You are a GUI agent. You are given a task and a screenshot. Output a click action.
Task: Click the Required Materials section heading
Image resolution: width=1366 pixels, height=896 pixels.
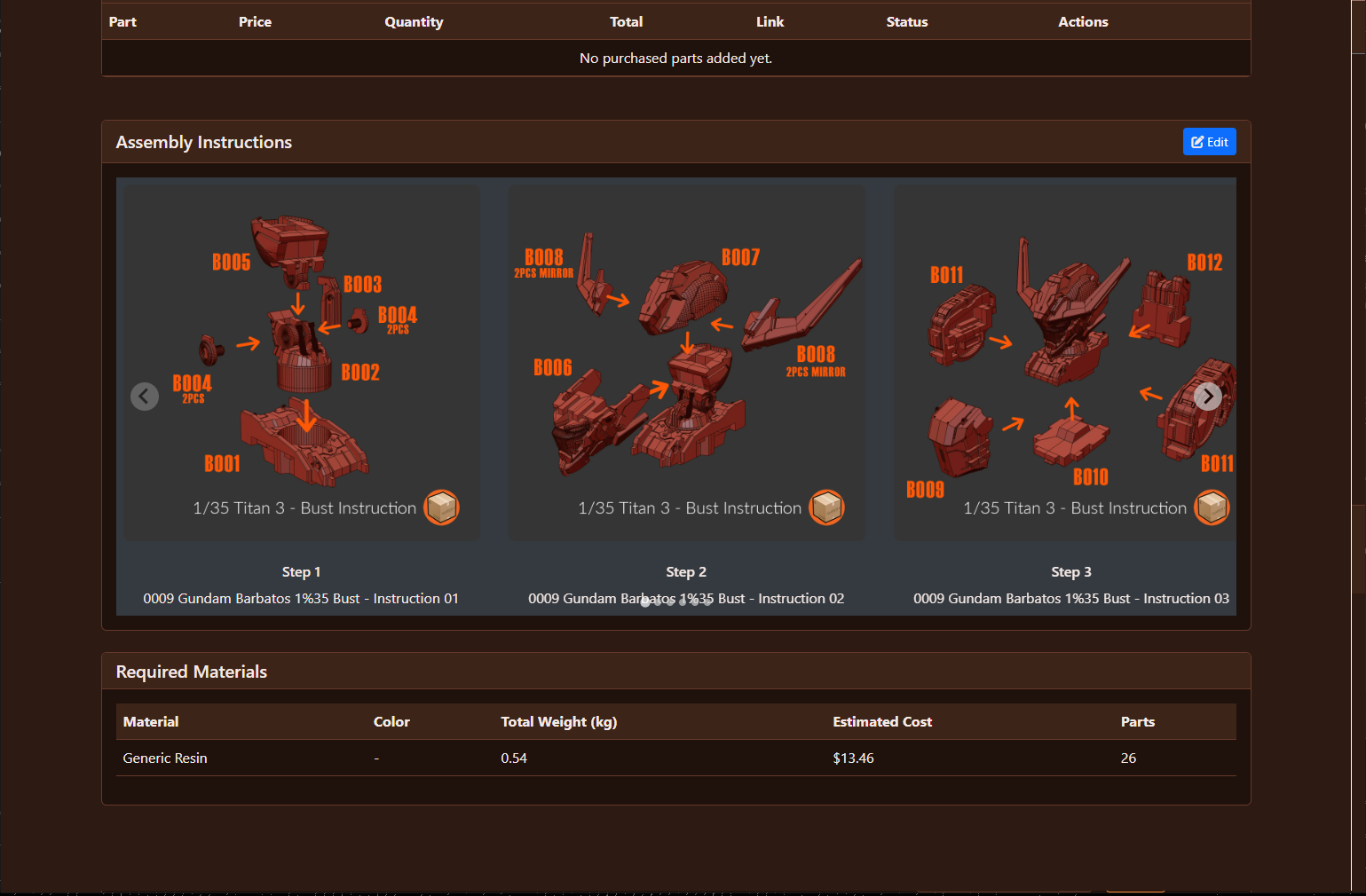click(x=191, y=672)
